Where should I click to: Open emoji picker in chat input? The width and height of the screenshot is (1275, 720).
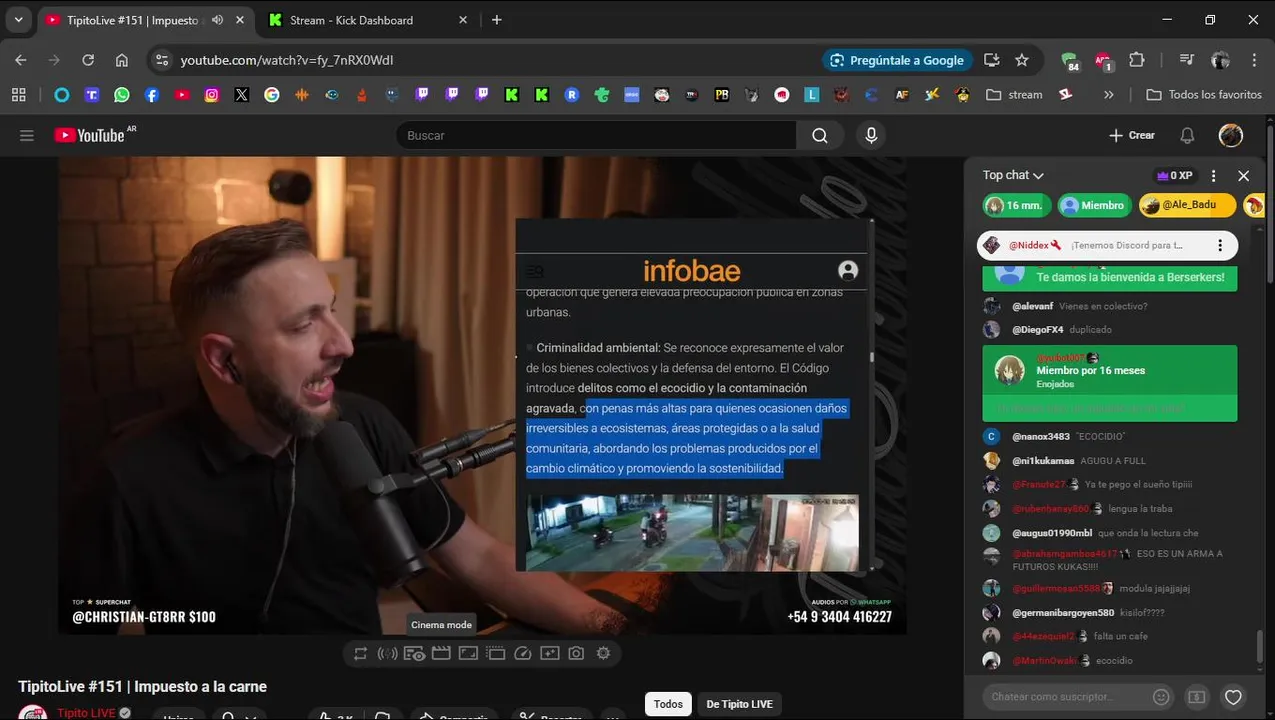(x=1161, y=696)
